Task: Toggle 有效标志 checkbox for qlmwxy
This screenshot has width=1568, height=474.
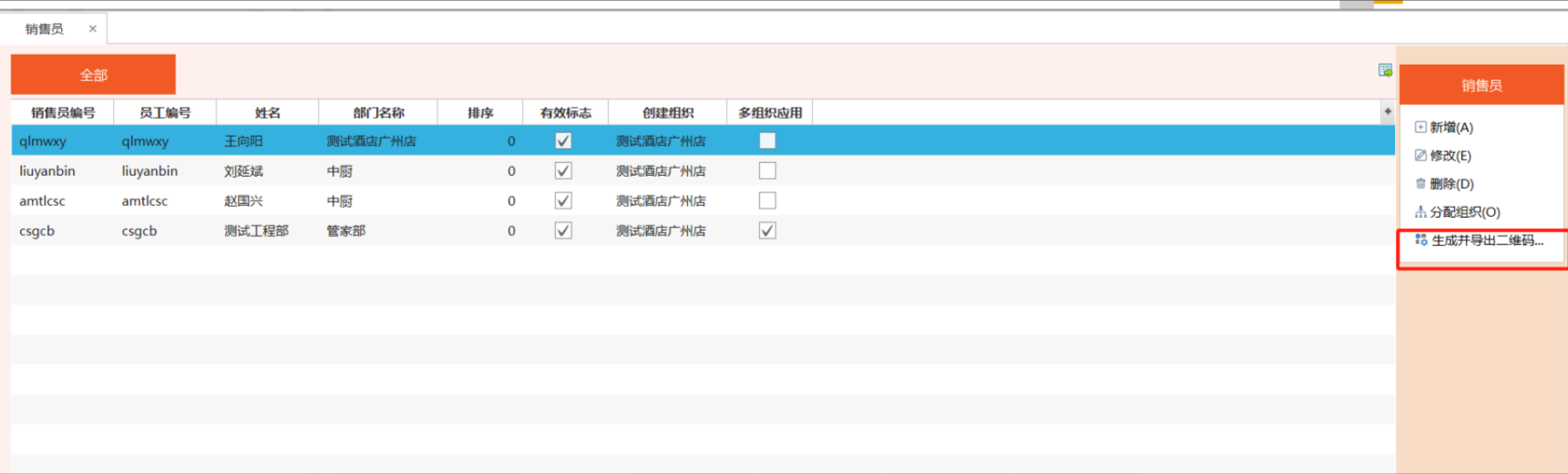Action: click(563, 140)
